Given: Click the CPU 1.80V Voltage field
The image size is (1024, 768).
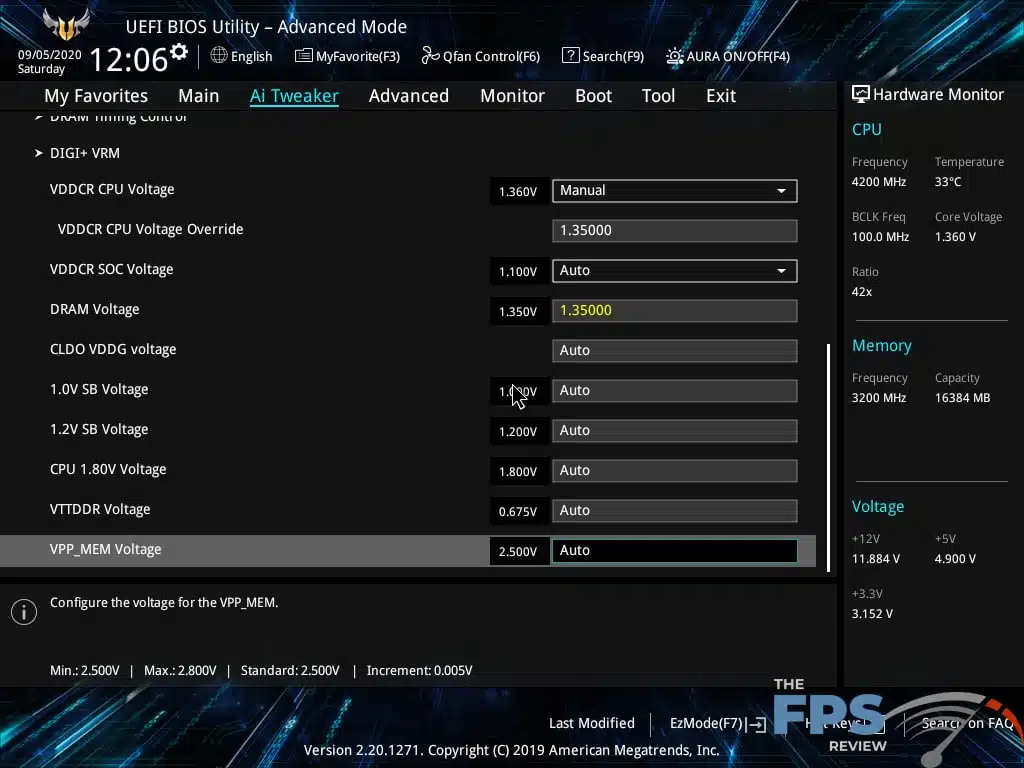Looking at the screenshot, I should click(675, 470).
